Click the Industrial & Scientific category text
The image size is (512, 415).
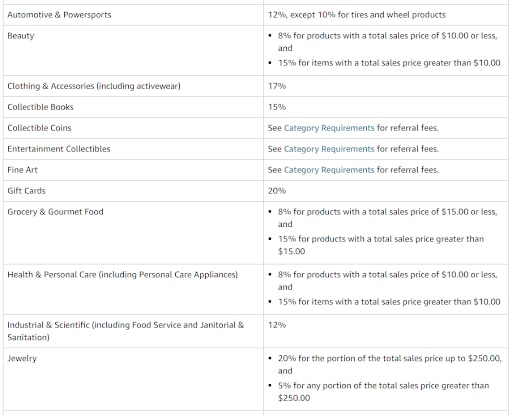click(x=126, y=331)
